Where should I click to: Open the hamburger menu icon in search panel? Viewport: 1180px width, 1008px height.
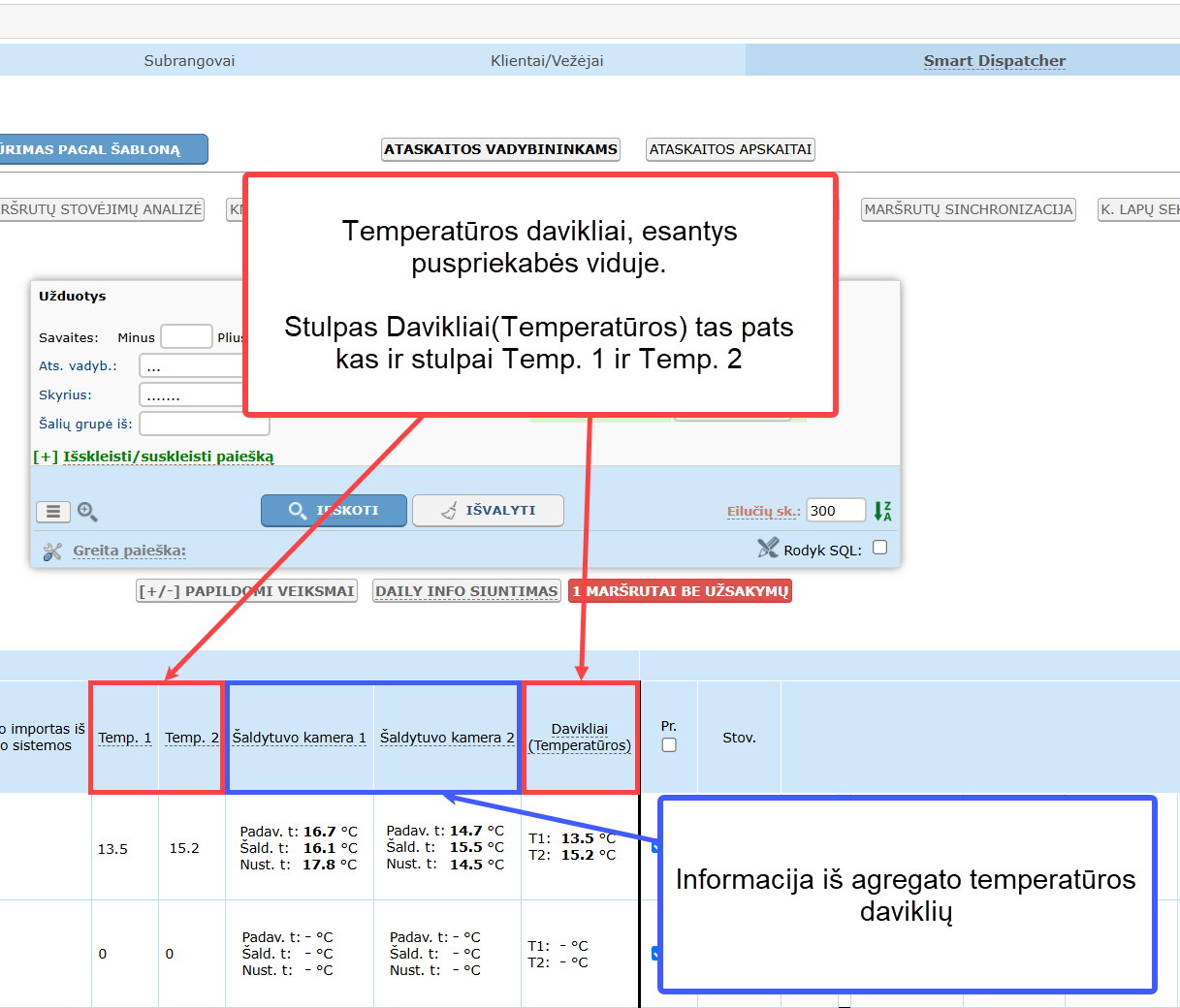53,511
